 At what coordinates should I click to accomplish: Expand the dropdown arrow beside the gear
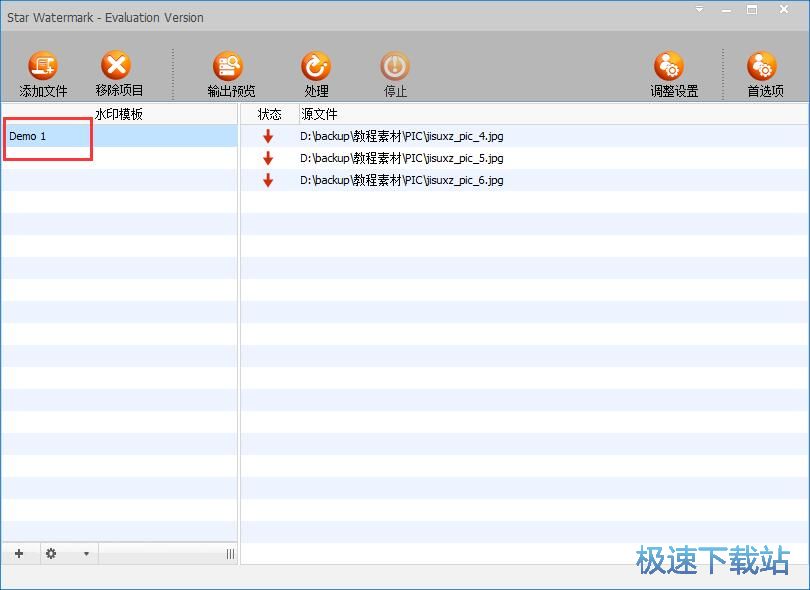pos(86,553)
